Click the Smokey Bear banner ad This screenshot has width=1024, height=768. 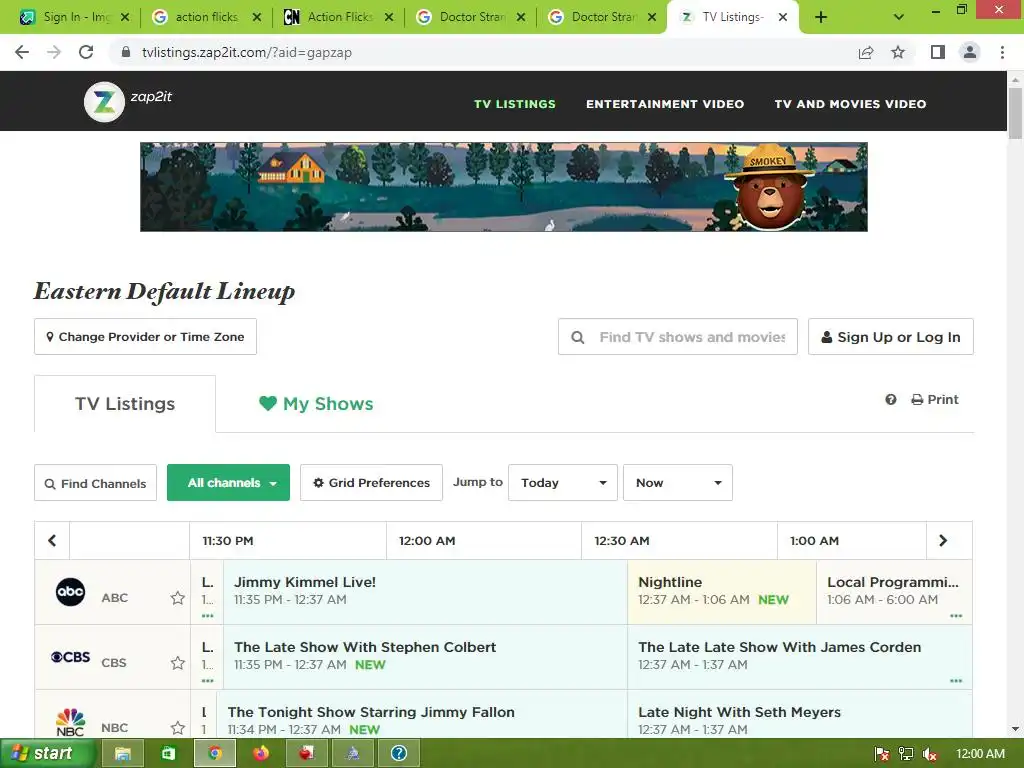pyautogui.click(x=504, y=187)
